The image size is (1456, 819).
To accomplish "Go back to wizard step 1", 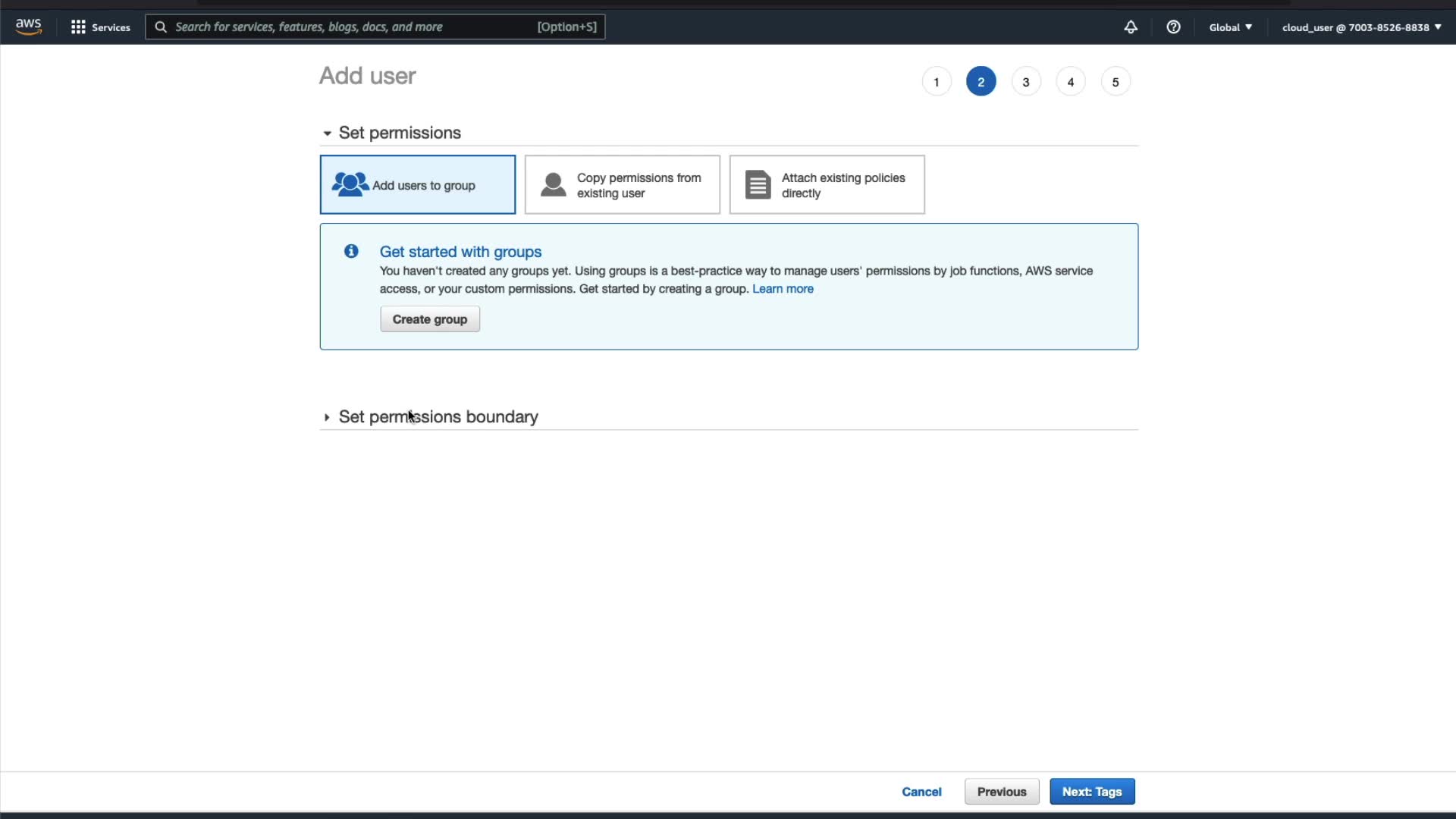I will tap(936, 82).
